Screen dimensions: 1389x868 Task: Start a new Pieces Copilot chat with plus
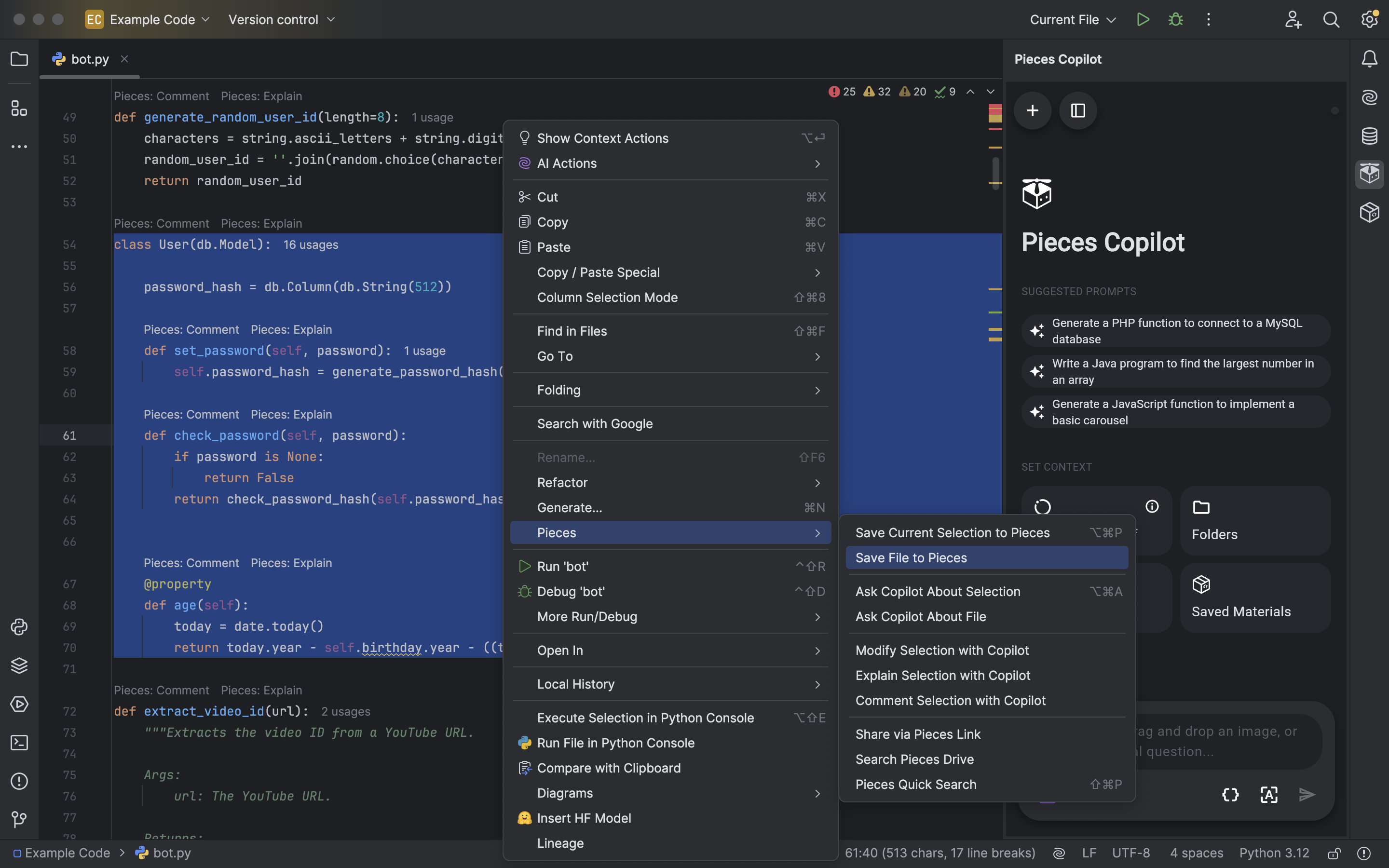(1033, 110)
